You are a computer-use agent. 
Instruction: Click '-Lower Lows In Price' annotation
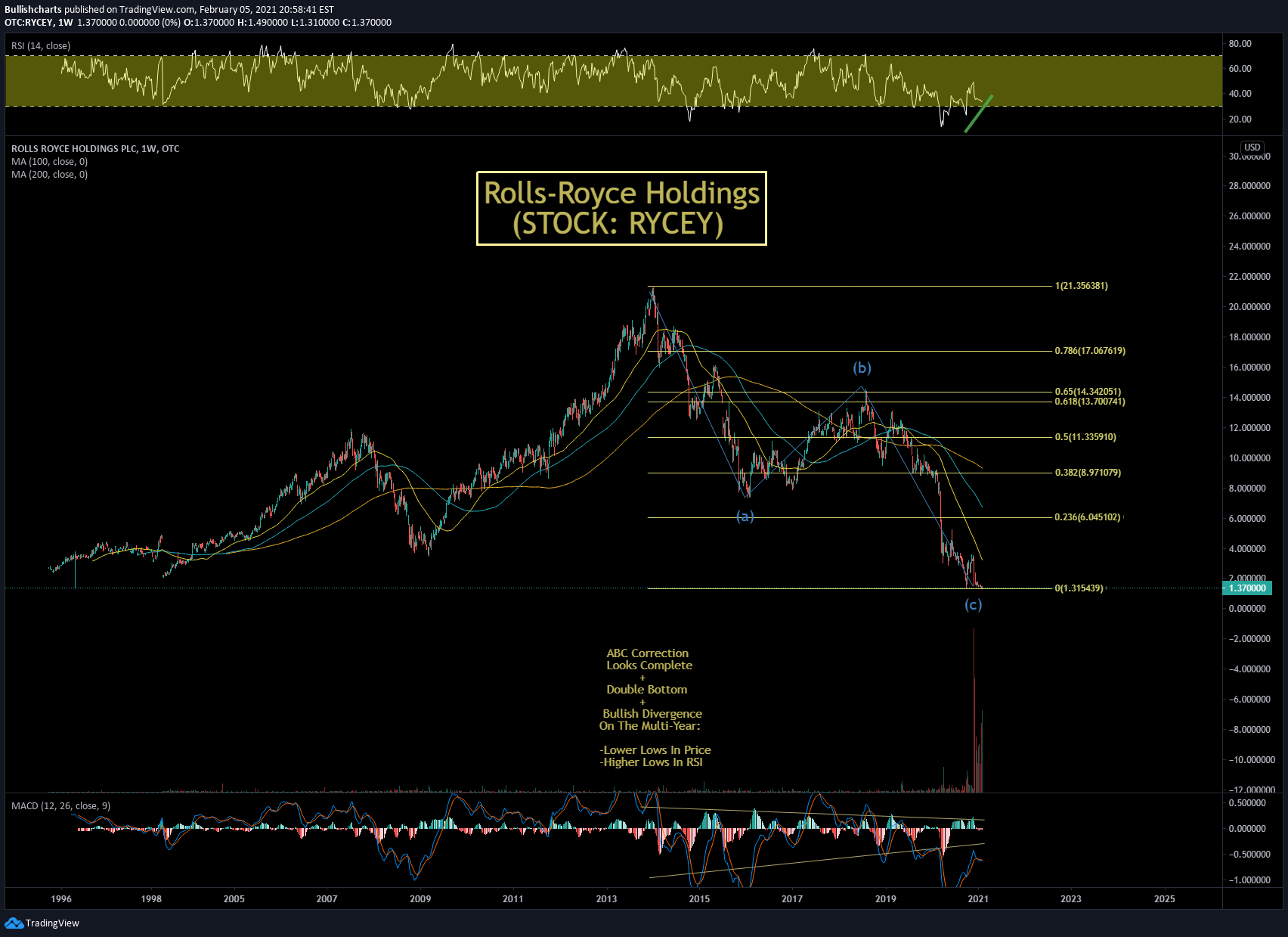point(655,750)
